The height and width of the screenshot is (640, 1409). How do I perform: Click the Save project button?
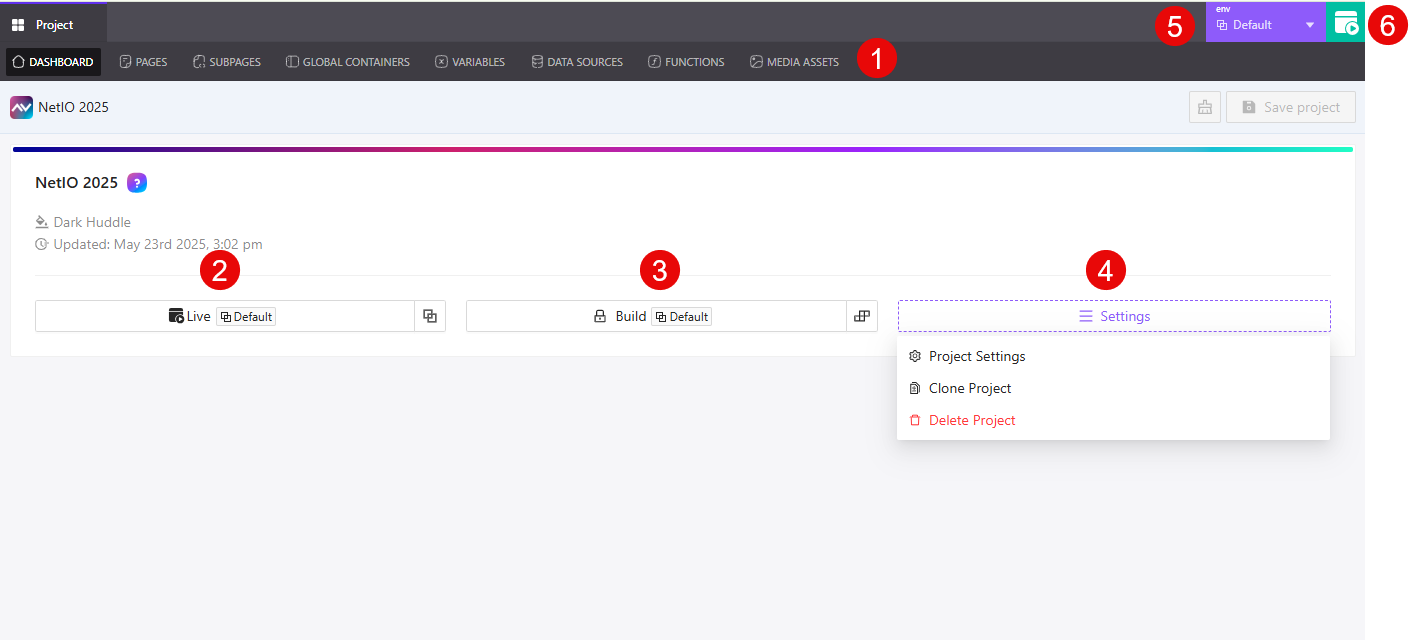pyautogui.click(x=1290, y=107)
